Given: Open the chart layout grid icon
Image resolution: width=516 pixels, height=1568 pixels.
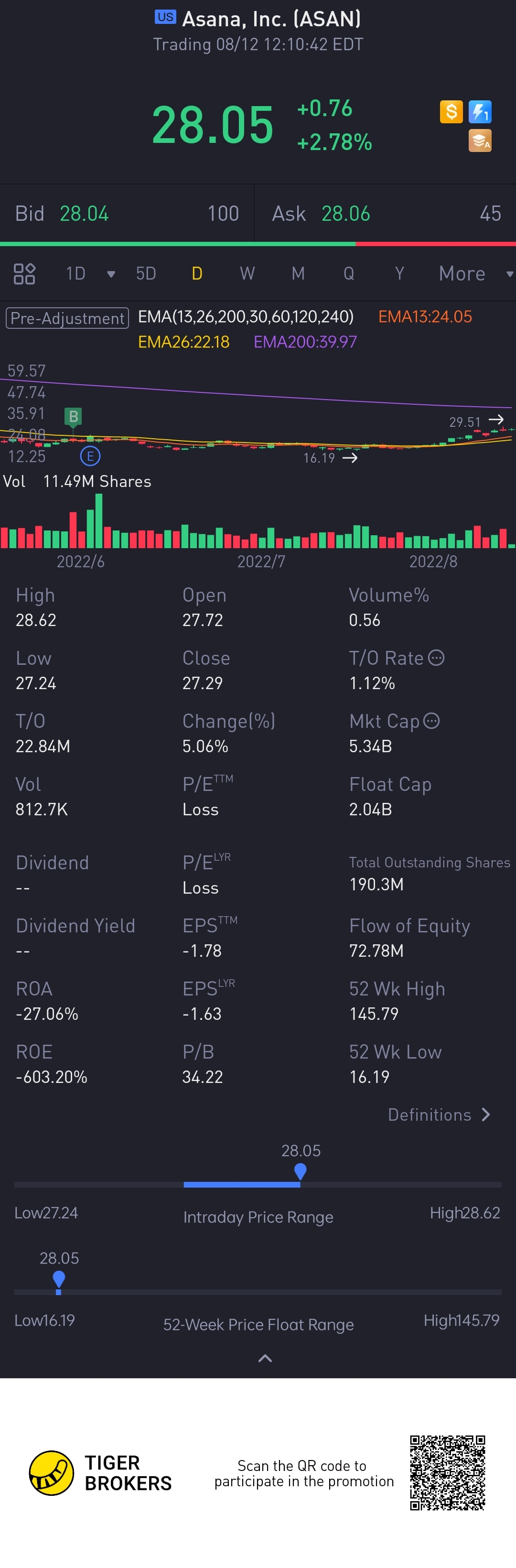Looking at the screenshot, I should pos(24,274).
